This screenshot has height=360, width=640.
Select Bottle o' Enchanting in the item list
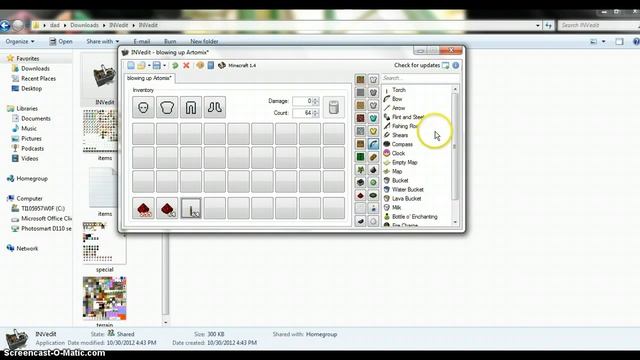414,217
